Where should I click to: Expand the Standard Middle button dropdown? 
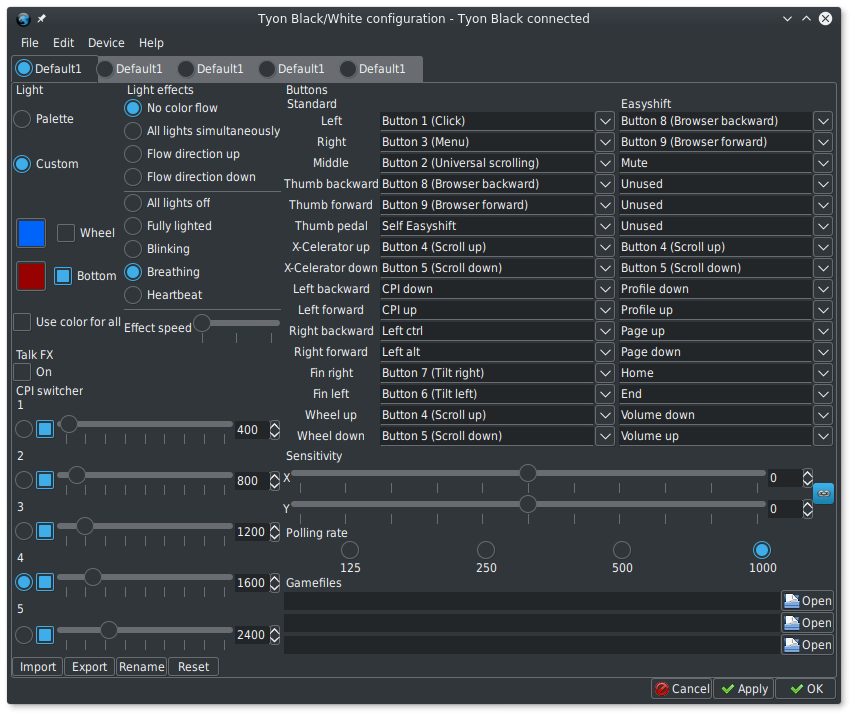605,163
